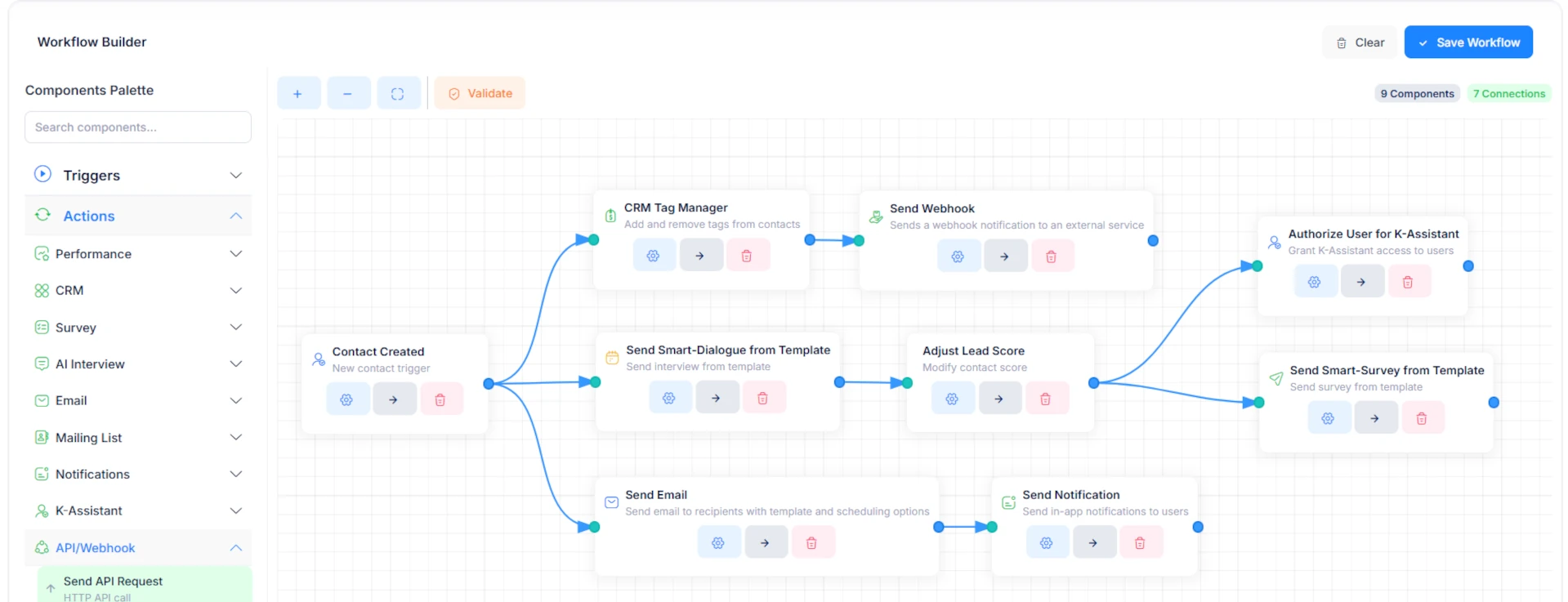
Task: Click the zoom in plus button
Action: point(298,93)
